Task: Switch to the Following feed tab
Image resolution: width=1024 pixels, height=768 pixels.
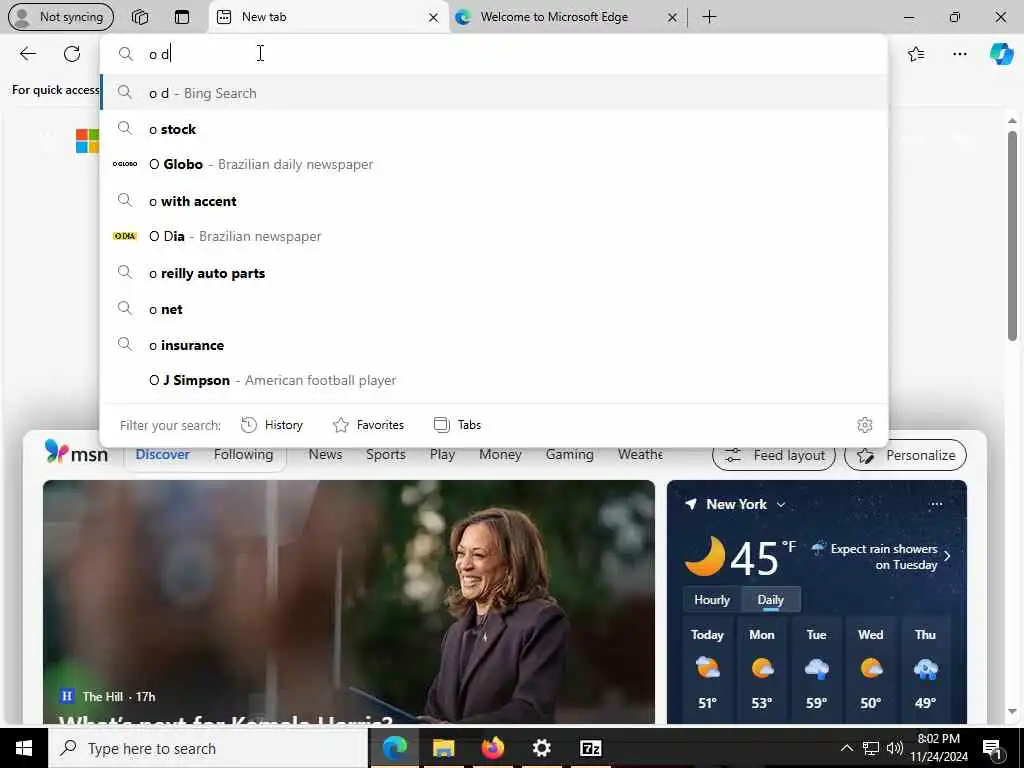Action: click(244, 455)
